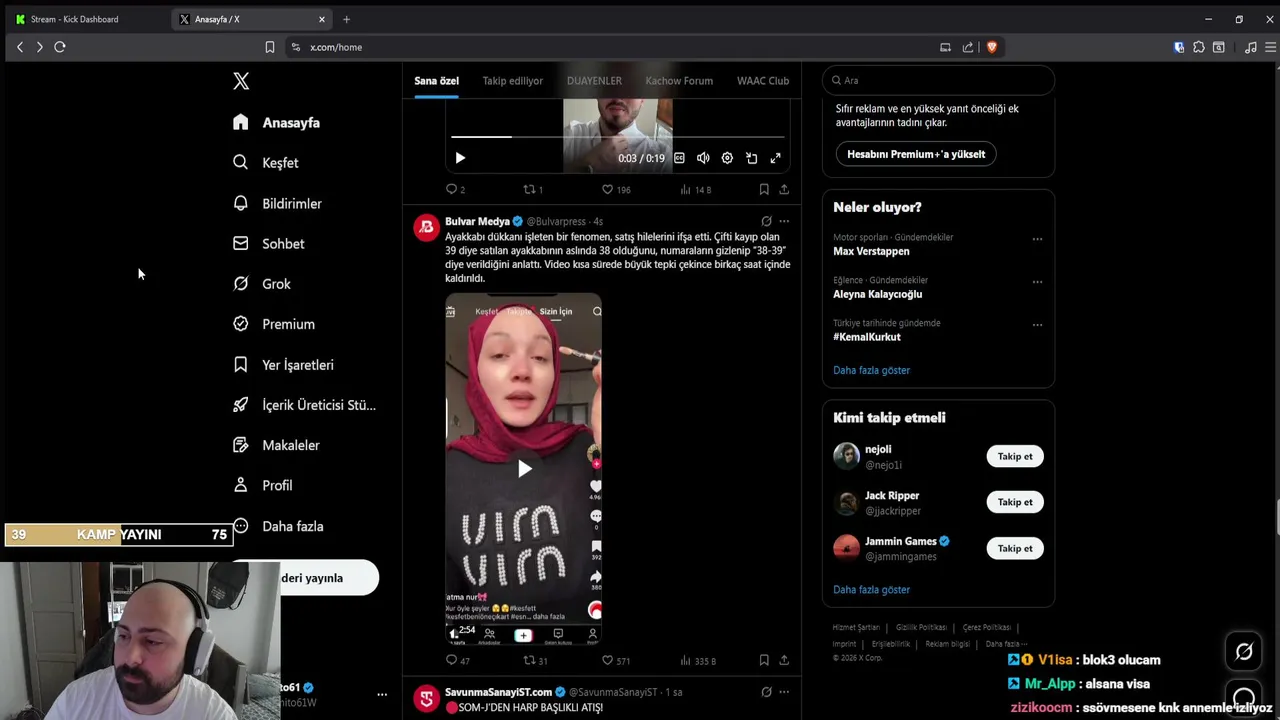
Task: Open options for #KemalKurkut trend
Action: (x=1037, y=325)
